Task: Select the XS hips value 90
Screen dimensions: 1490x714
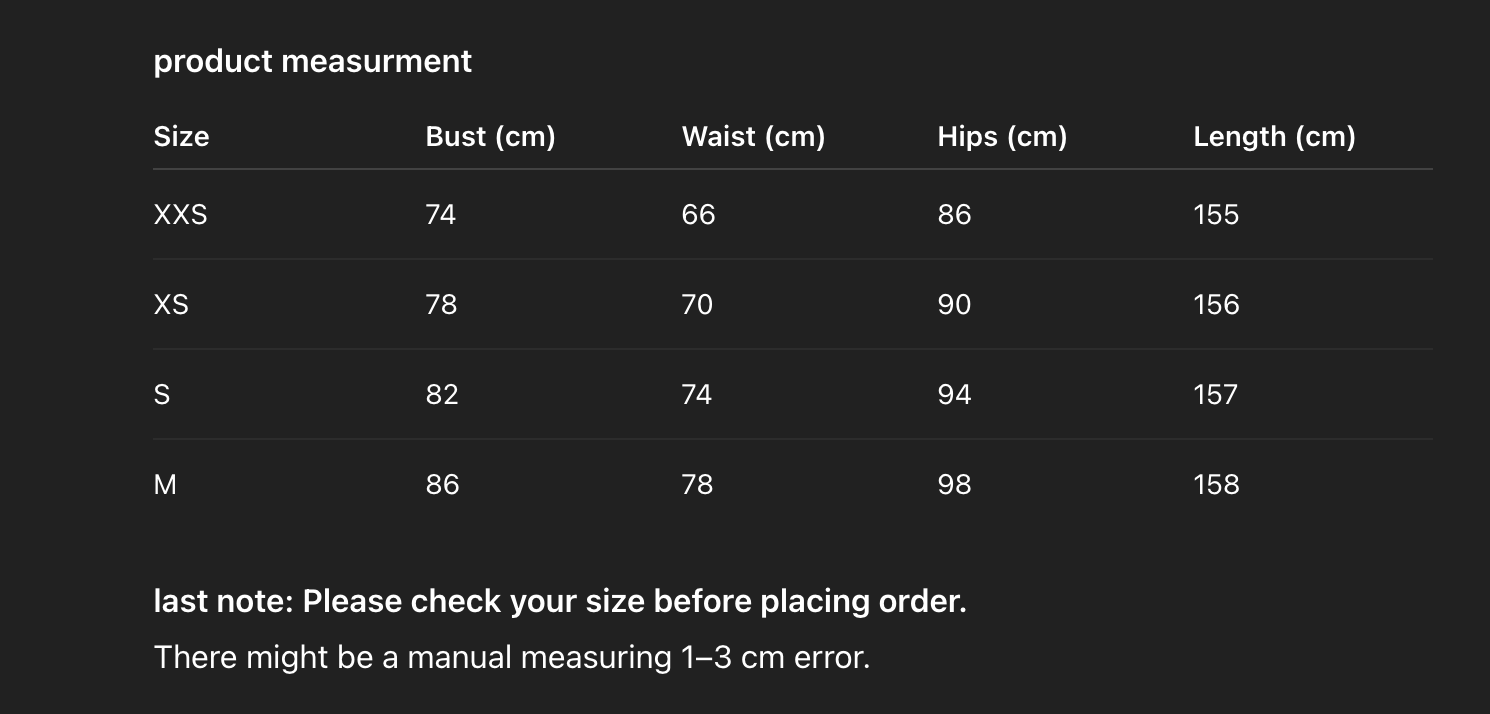Action: pyautogui.click(x=954, y=305)
